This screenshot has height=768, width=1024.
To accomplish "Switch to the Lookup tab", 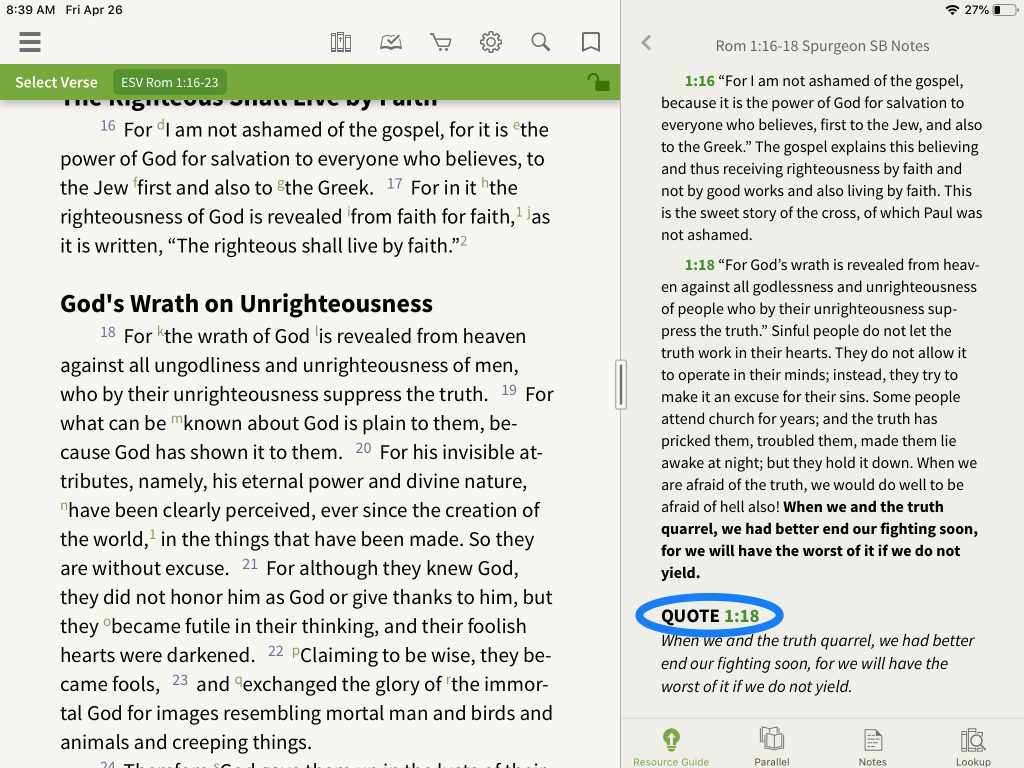I will [x=973, y=748].
